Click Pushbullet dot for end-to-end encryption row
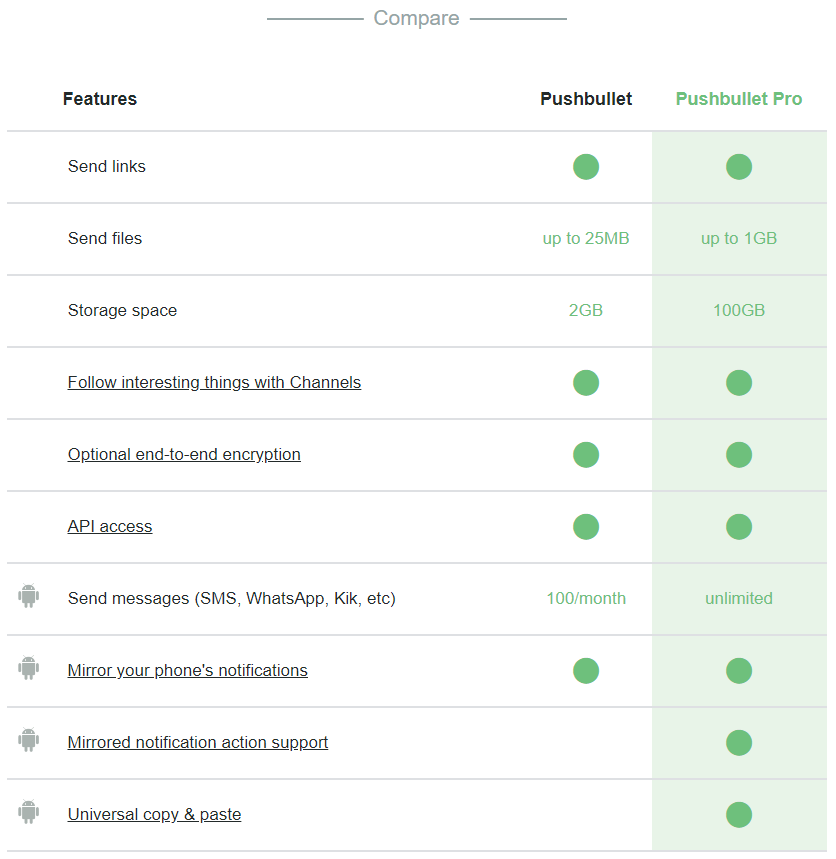 (x=586, y=455)
